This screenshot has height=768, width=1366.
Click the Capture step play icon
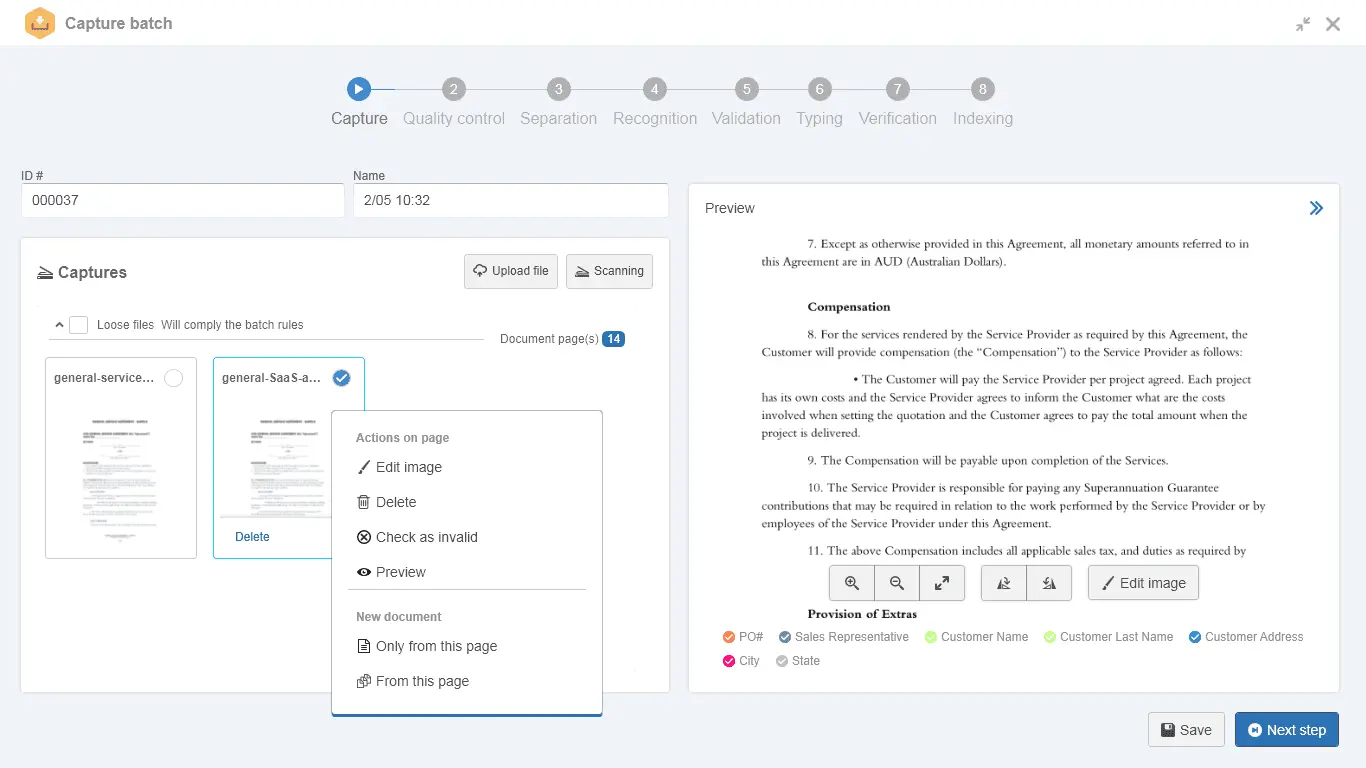[359, 89]
